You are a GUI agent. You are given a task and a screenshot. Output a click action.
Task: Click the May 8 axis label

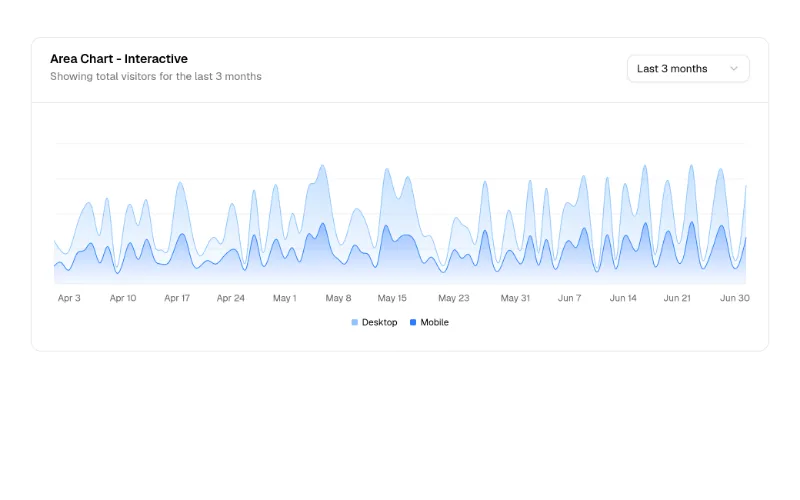click(x=338, y=298)
